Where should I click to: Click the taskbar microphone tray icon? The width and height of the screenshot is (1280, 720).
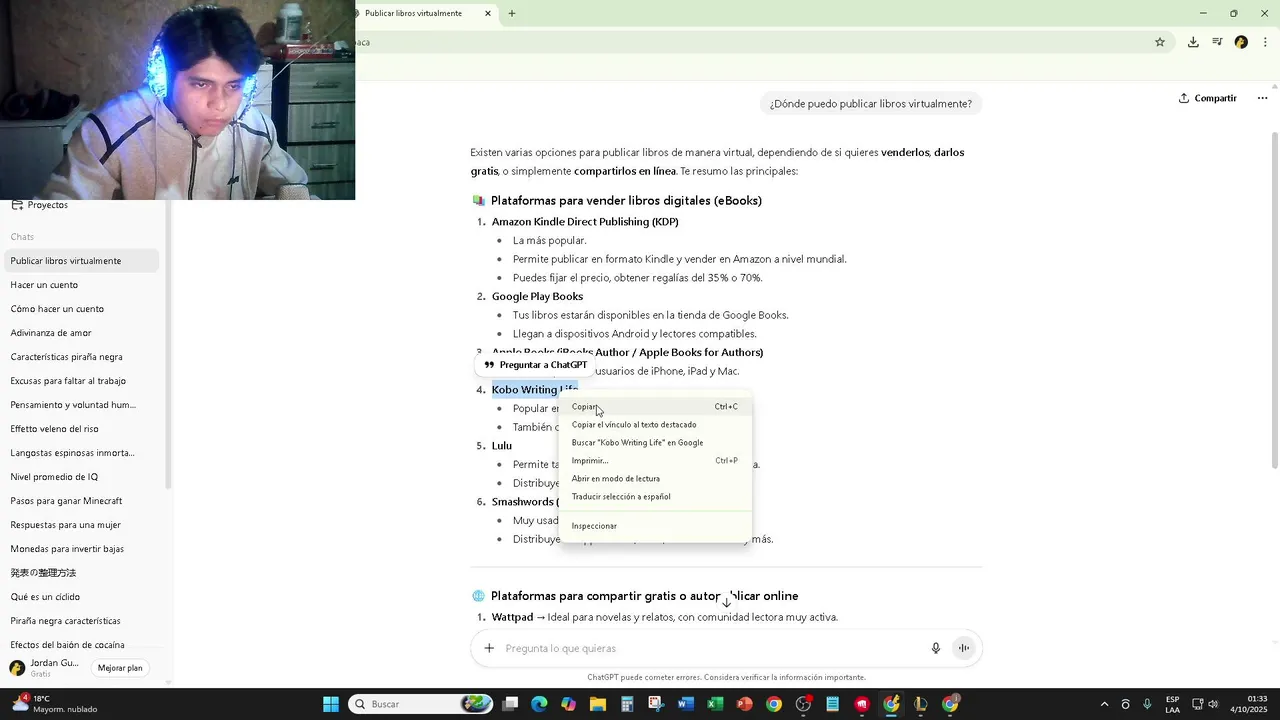(x=1147, y=704)
